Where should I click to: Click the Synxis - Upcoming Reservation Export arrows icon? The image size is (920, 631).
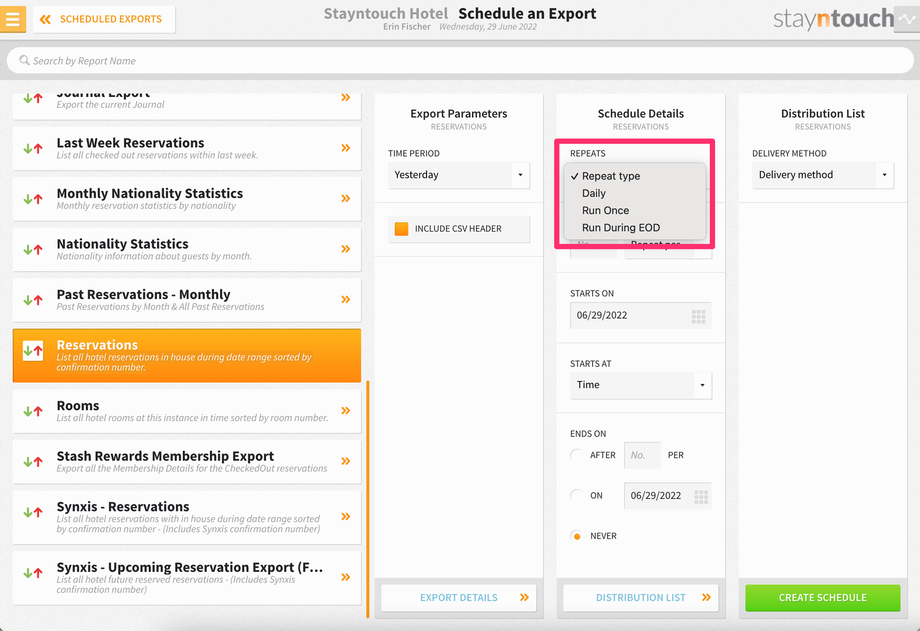[33, 573]
